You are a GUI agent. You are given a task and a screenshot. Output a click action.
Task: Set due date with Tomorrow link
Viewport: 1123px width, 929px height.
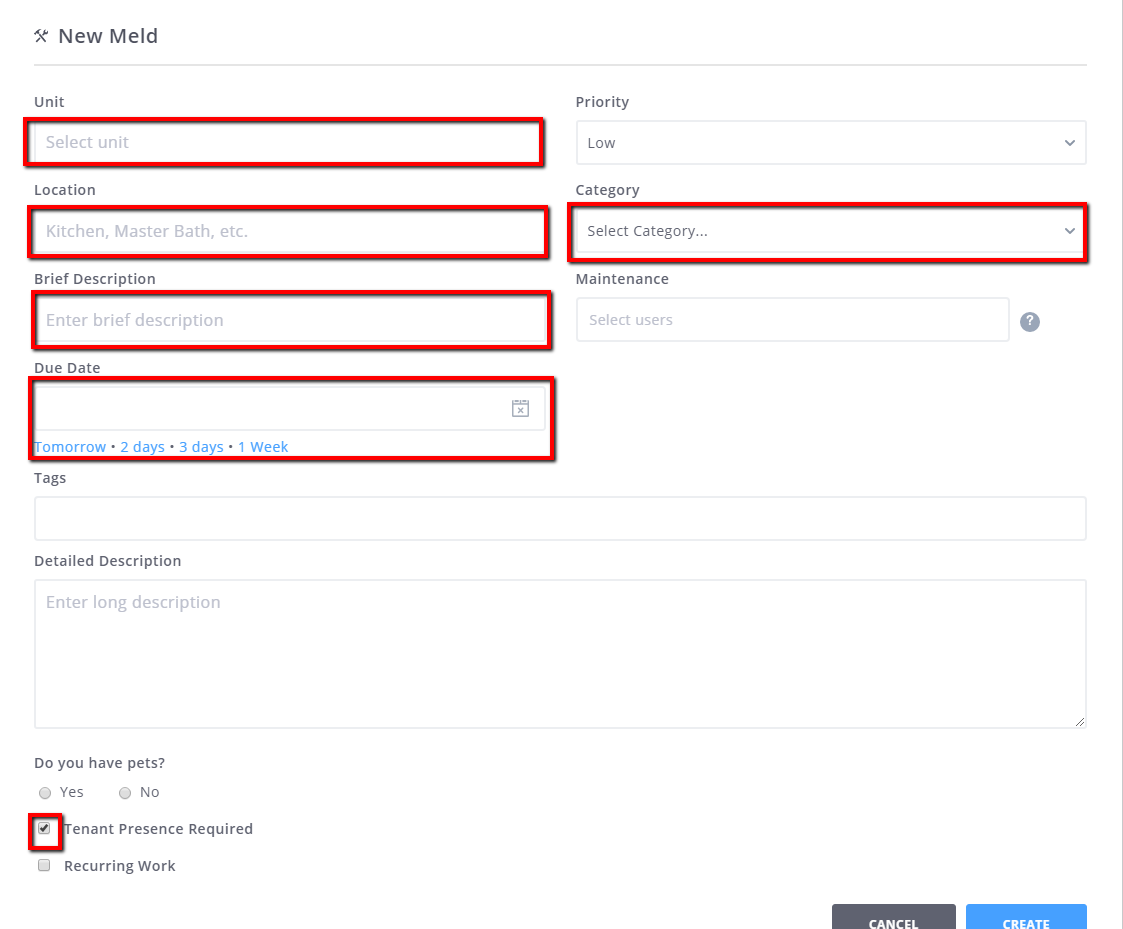point(70,447)
